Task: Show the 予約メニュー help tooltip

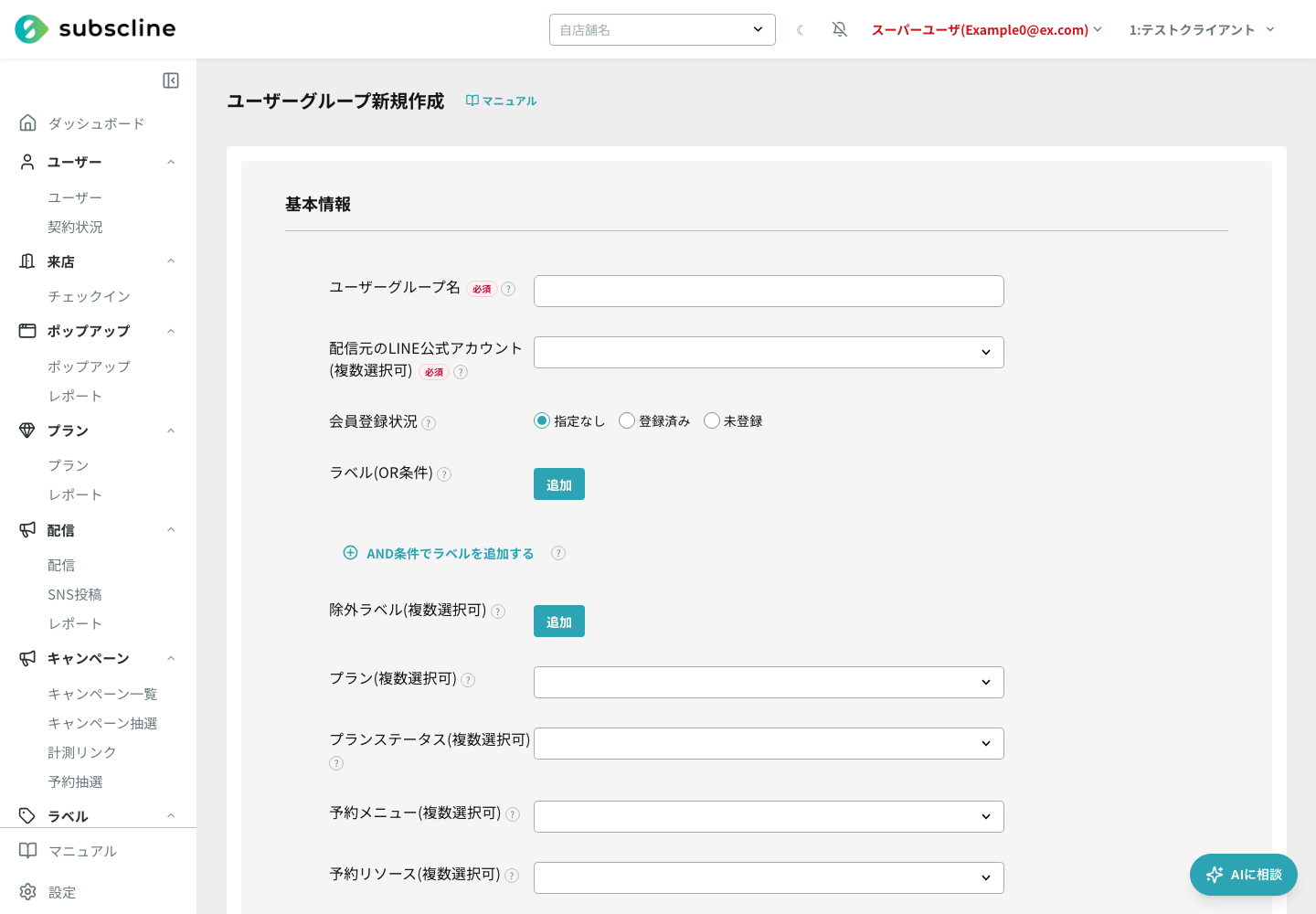Action: tap(513, 814)
